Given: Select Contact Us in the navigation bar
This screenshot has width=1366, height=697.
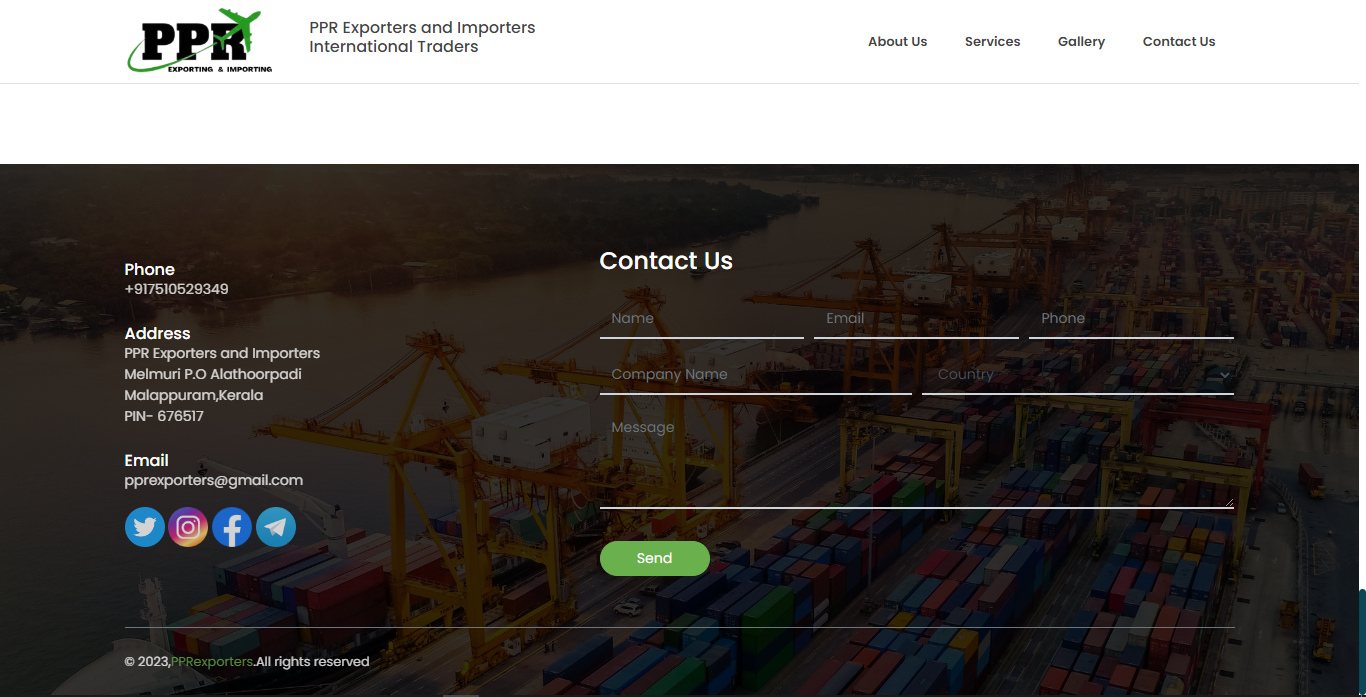Looking at the screenshot, I should pyautogui.click(x=1179, y=41).
